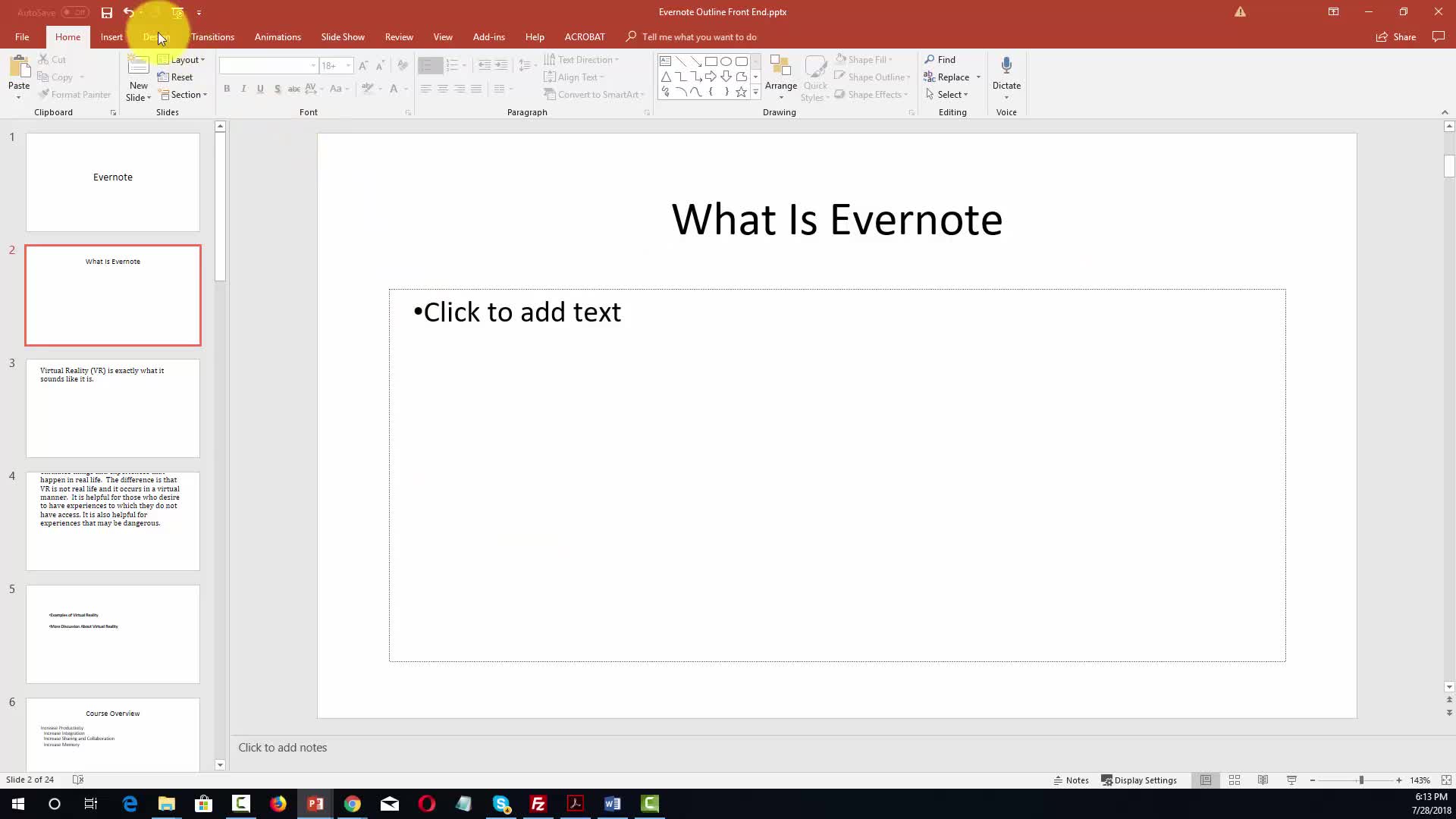Image resolution: width=1456 pixels, height=819 pixels.
Task: Fit slide to current window
Action: (x=1446, y=780)
